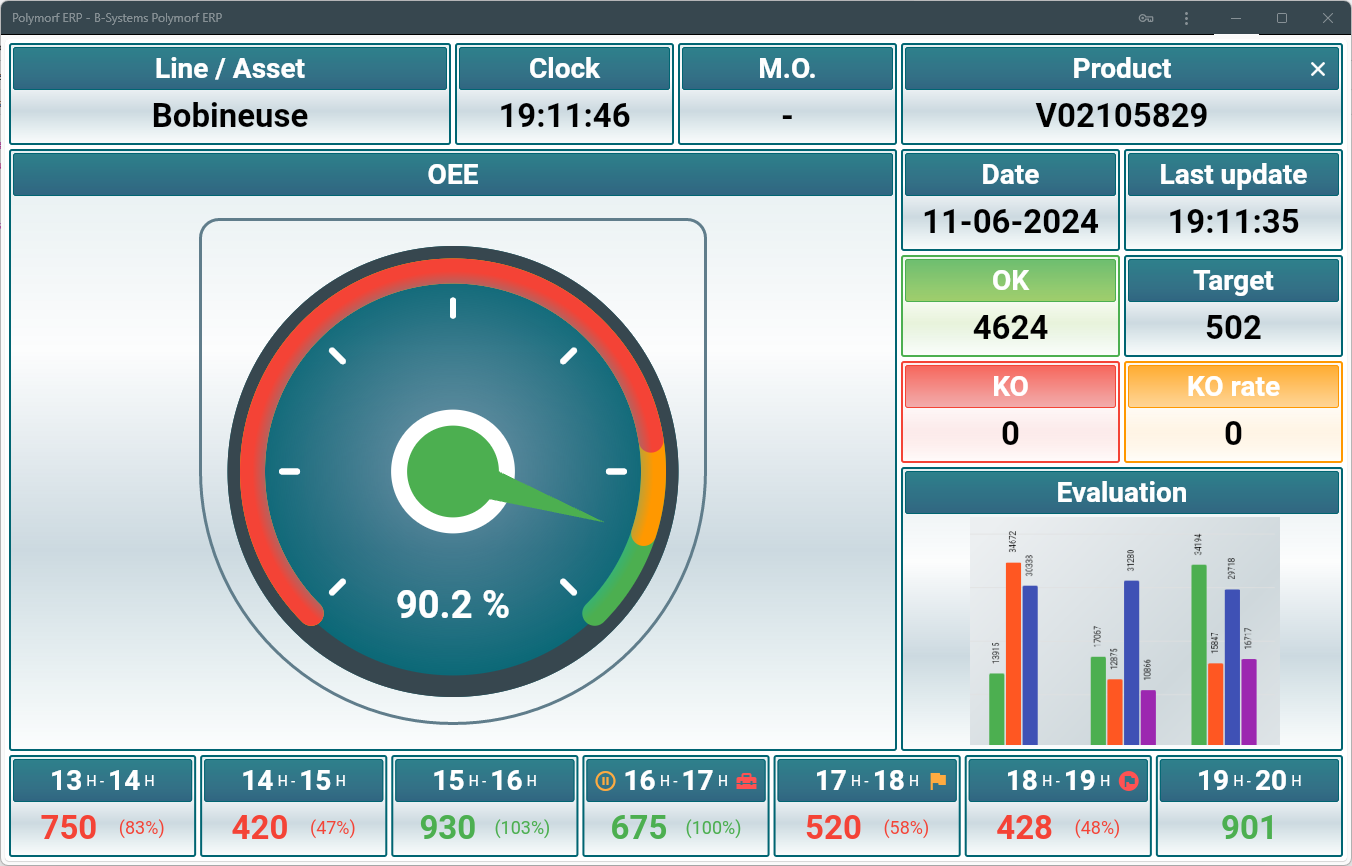Click the 930 output value
The width and height of the screenshot is (1352, 866).
click(x=447, y=828)
